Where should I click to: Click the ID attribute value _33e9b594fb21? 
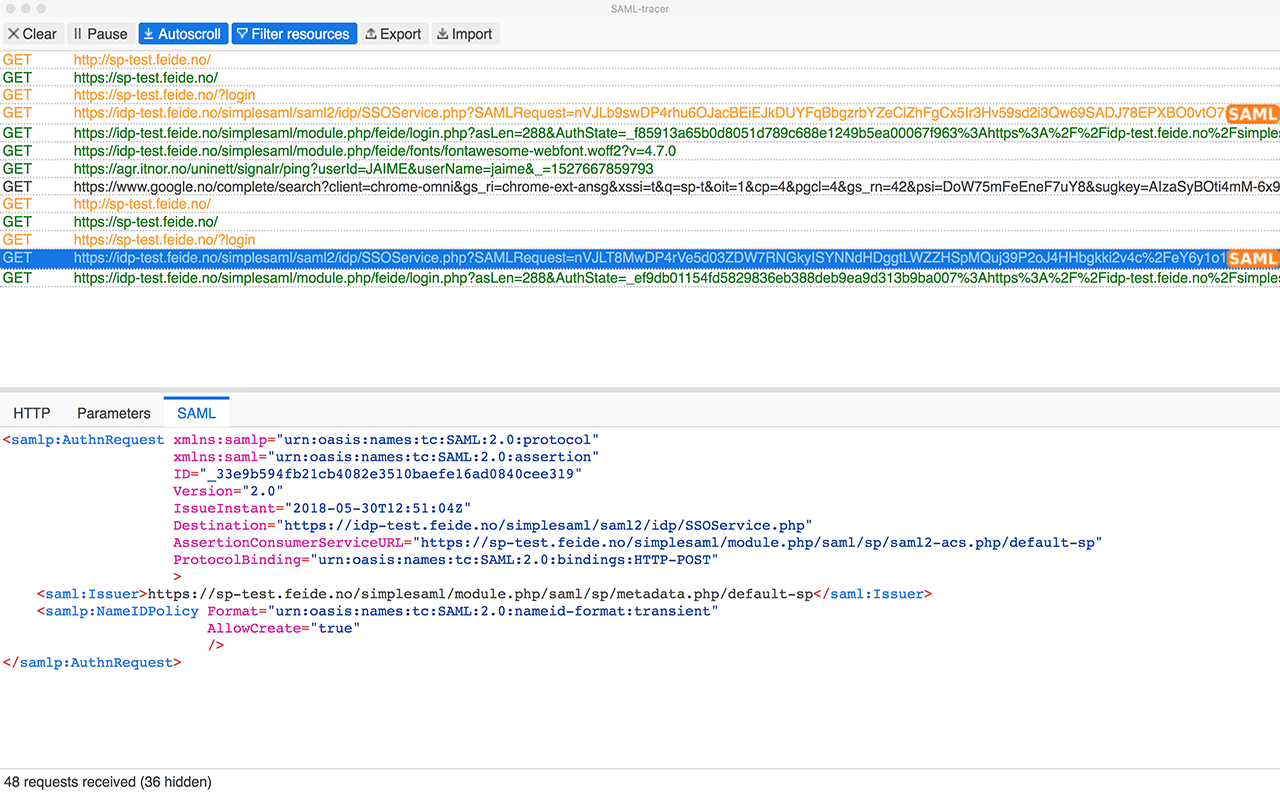[x=391, y=474]
